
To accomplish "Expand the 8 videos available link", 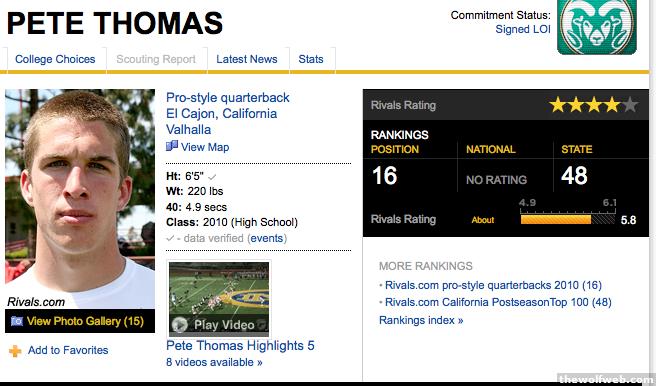I will pyautogui.click(x=214, y=362).
